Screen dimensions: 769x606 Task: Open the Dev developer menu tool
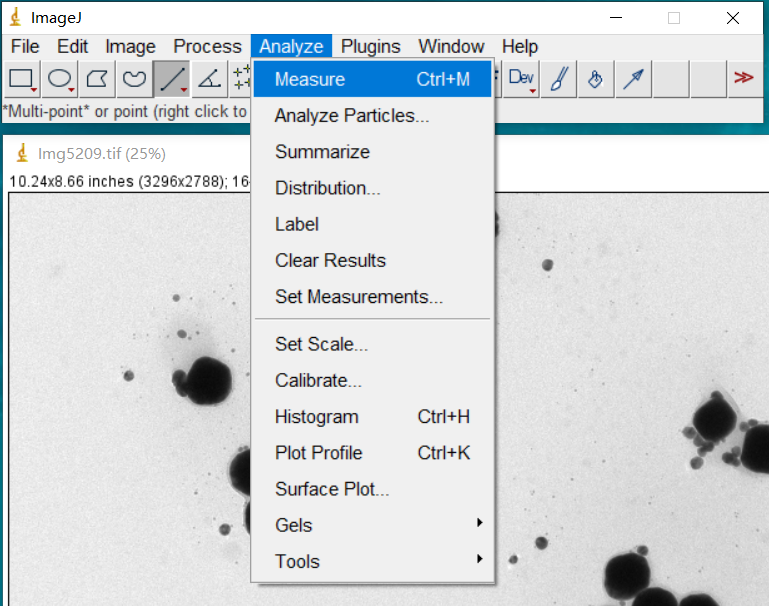(x=522, y=78)
